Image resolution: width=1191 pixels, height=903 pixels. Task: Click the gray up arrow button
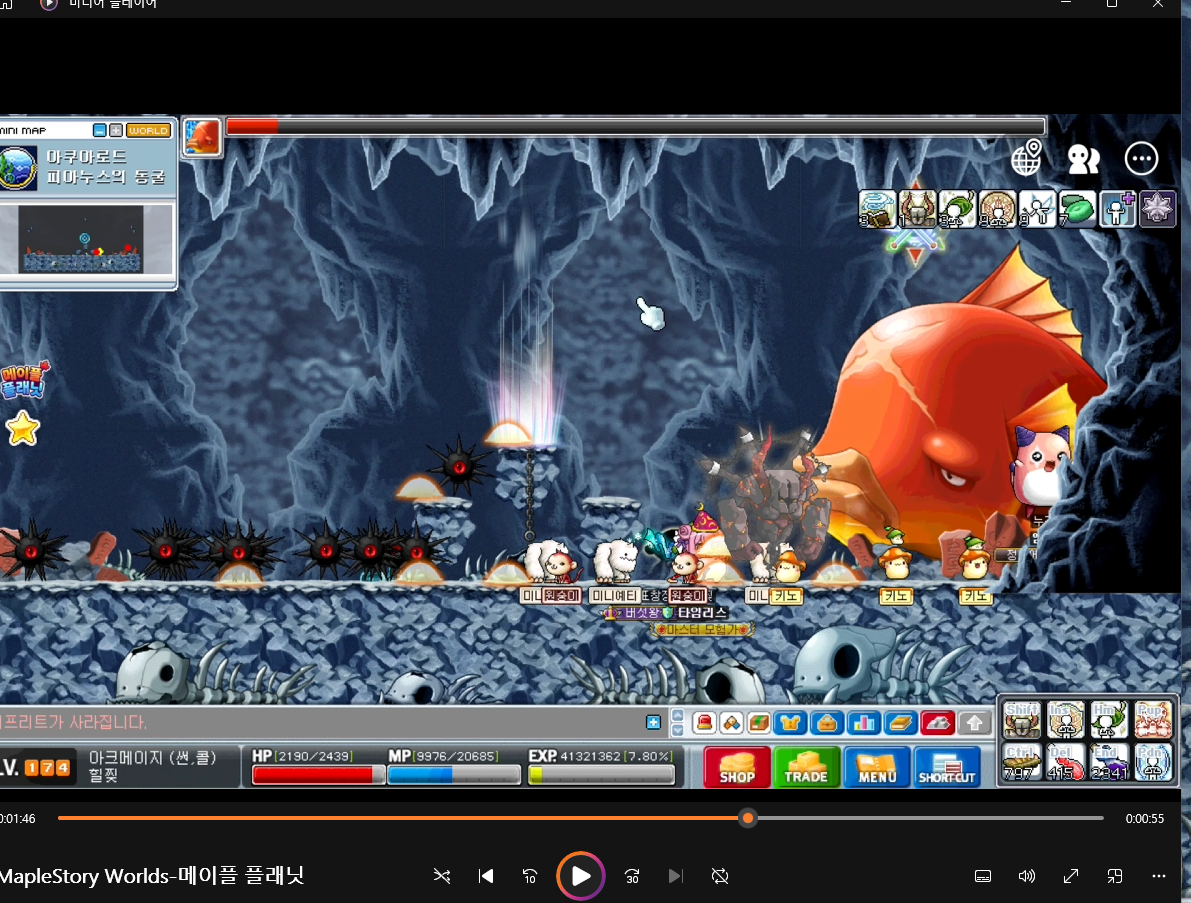975,722
